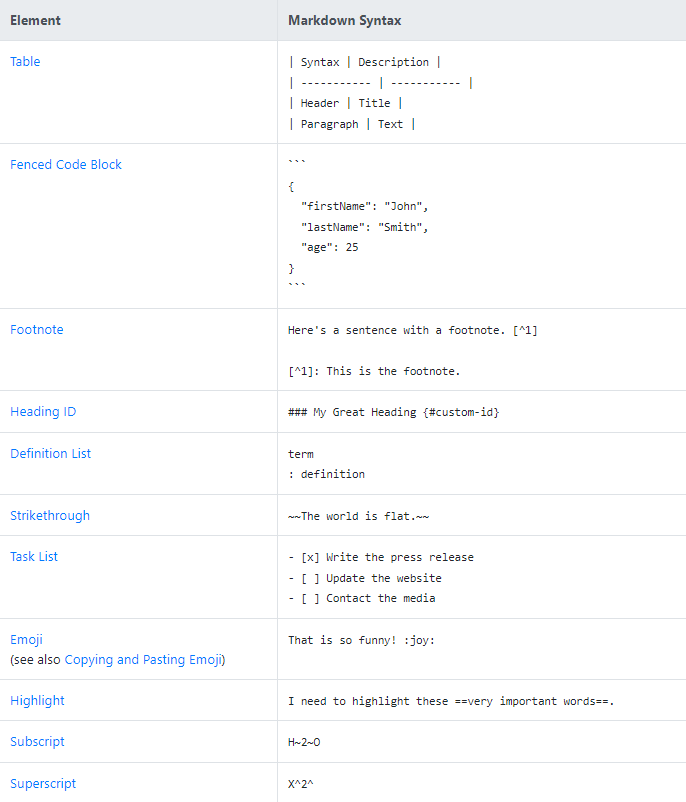686x802 pixels.
Task: Click '### My Great Heading {#custom-id}' text
Action: tap(393, 412)
